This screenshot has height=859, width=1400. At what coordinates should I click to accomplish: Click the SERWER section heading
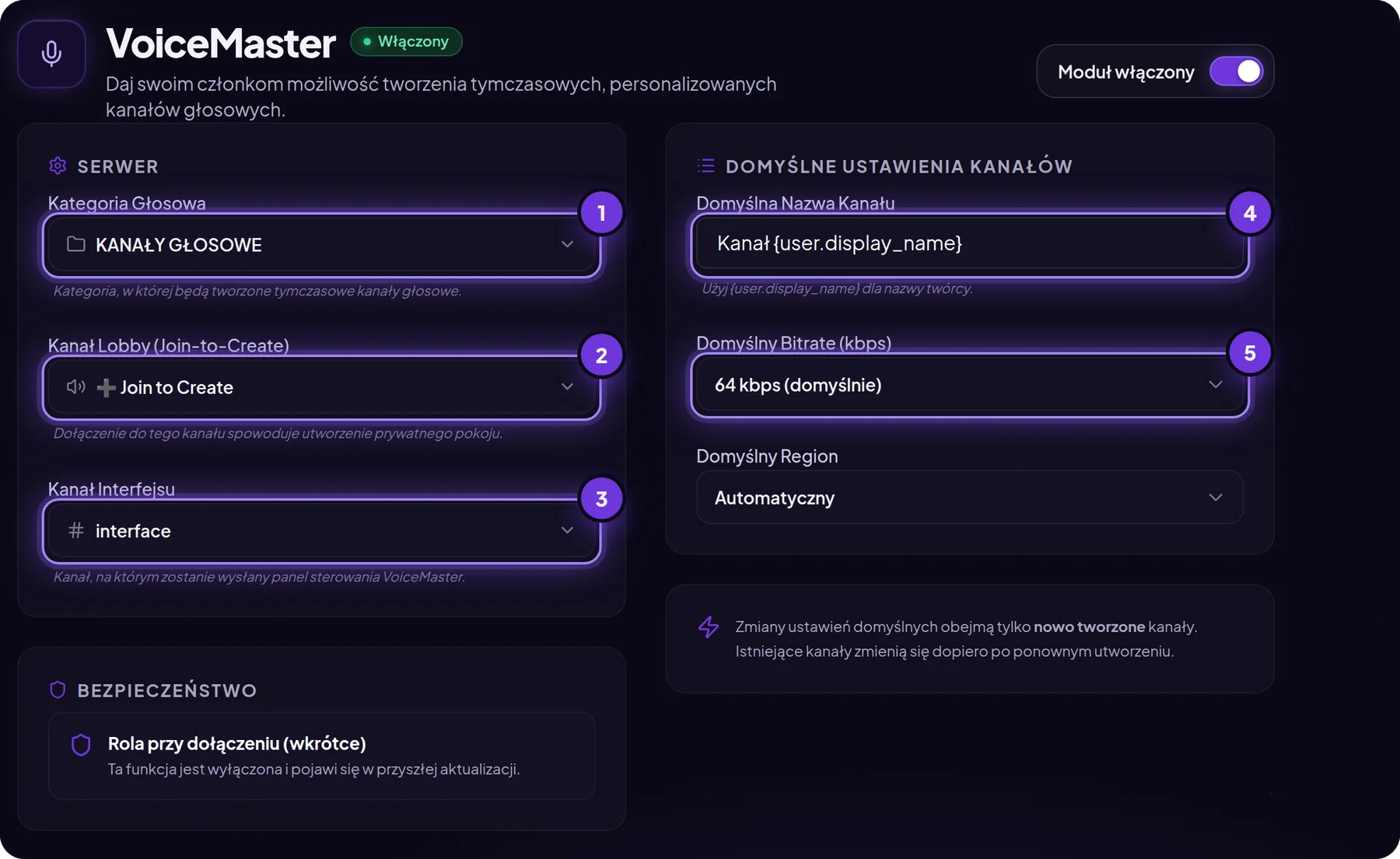point(117,166)
